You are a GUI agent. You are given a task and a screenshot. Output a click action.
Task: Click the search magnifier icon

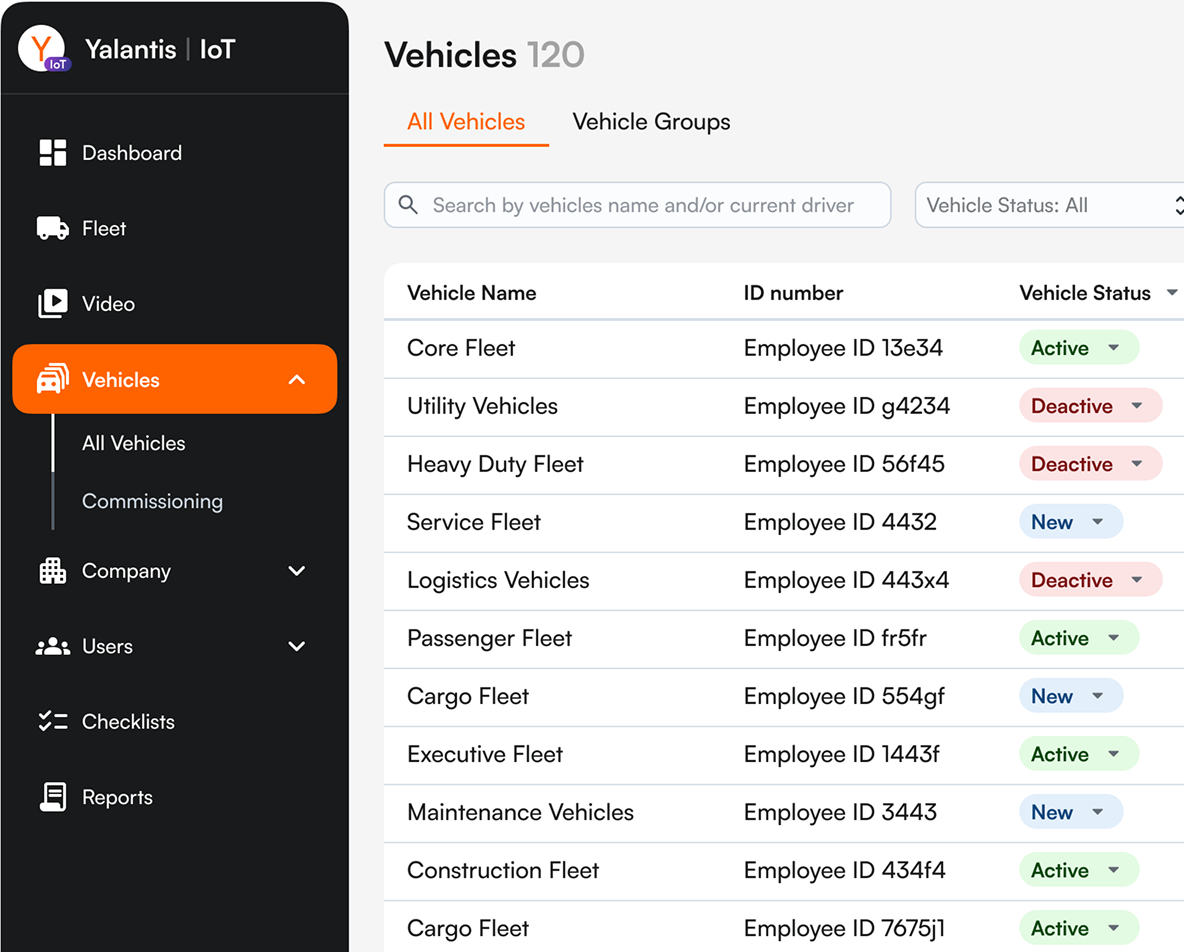click(408, 205)
